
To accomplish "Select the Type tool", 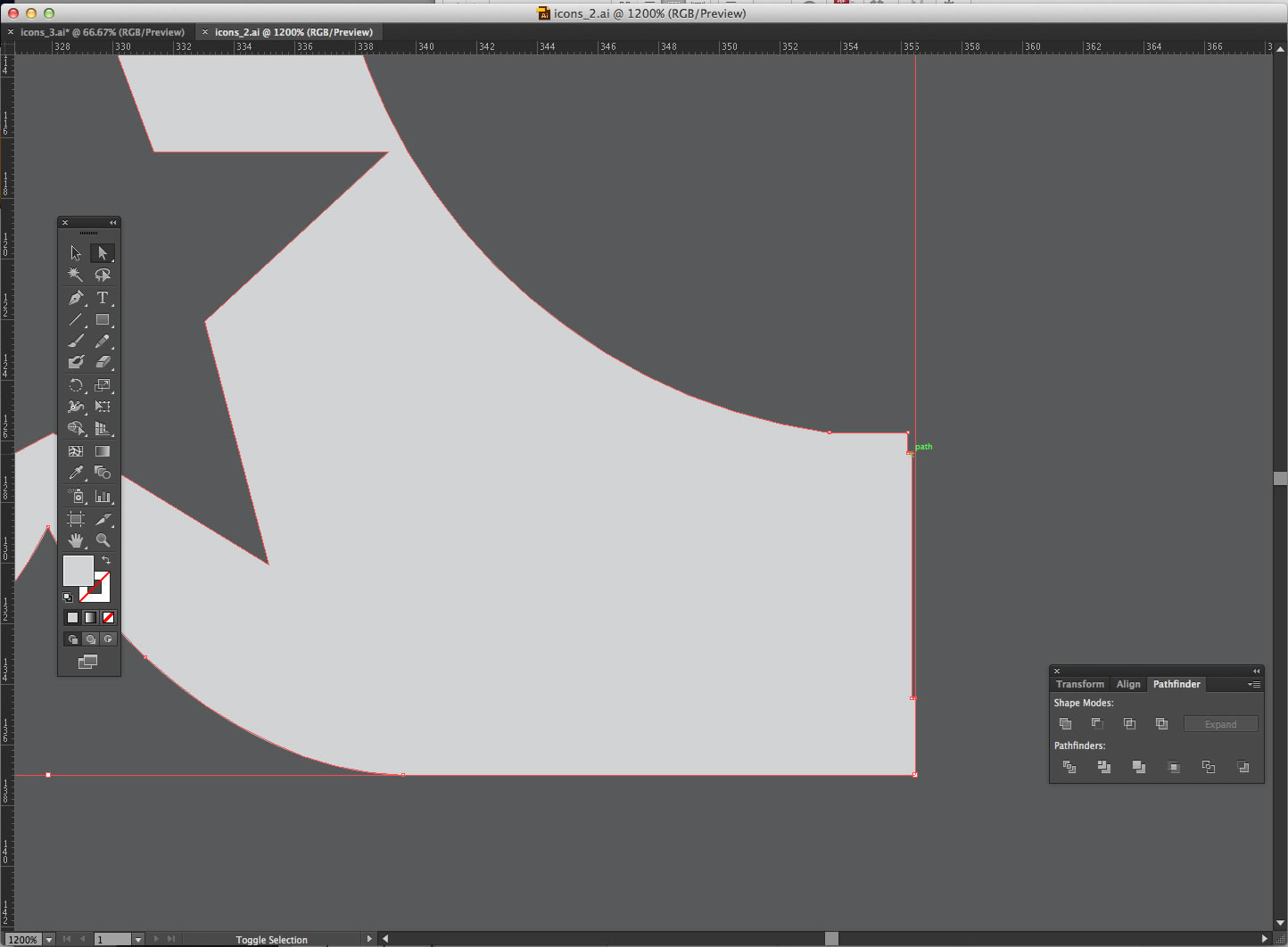I will (103, 298).
